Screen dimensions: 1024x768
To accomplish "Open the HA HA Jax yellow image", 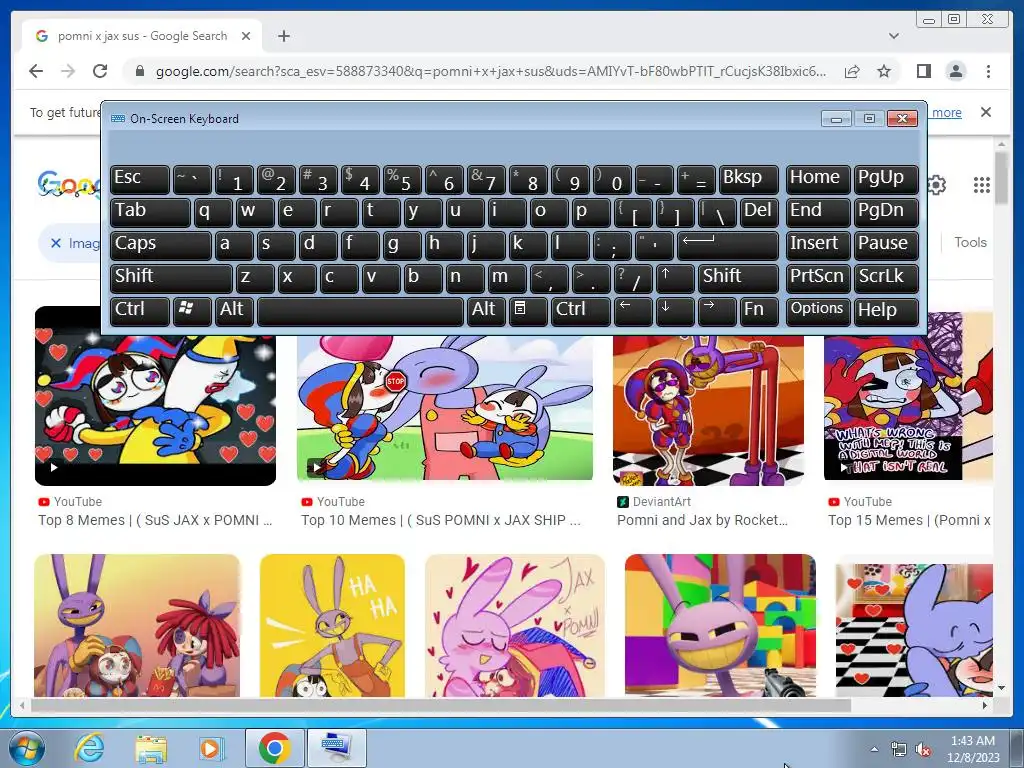I will (332, 626).
